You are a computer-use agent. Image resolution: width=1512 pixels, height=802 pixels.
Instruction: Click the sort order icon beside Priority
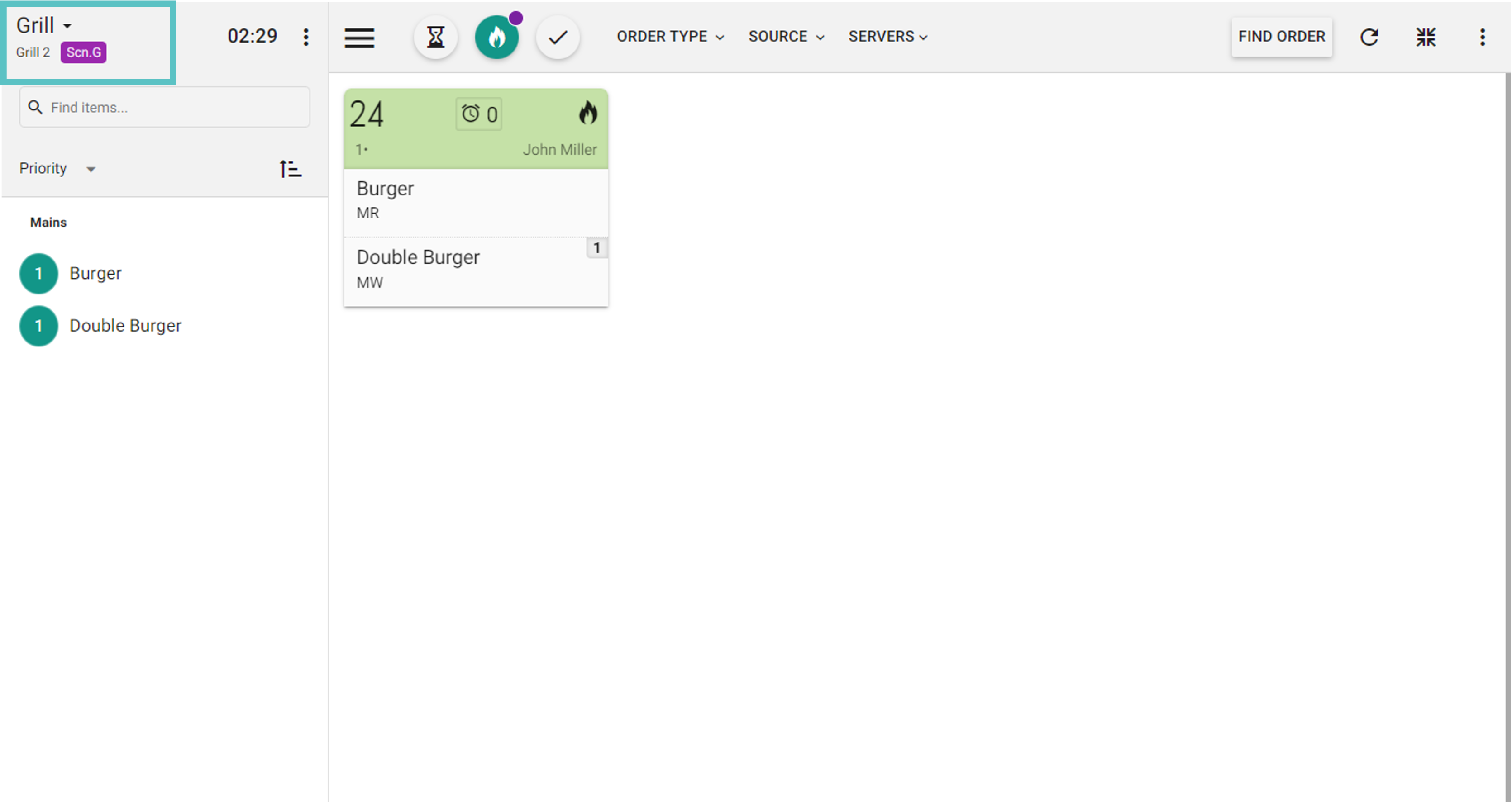(x=291, y=169)
